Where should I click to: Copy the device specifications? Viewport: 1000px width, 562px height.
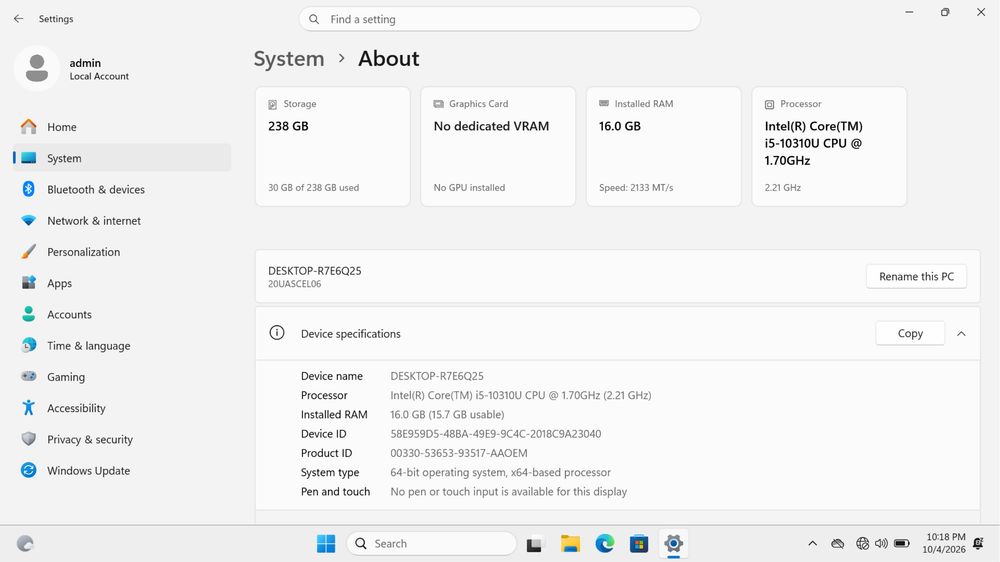pos(910,333)
